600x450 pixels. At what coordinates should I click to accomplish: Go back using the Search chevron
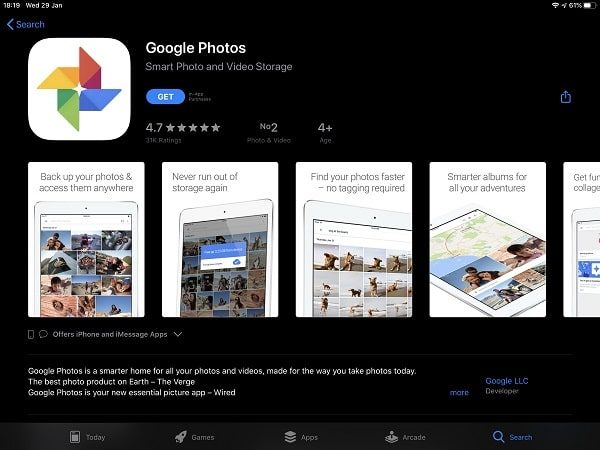click(x=10, y=24)
